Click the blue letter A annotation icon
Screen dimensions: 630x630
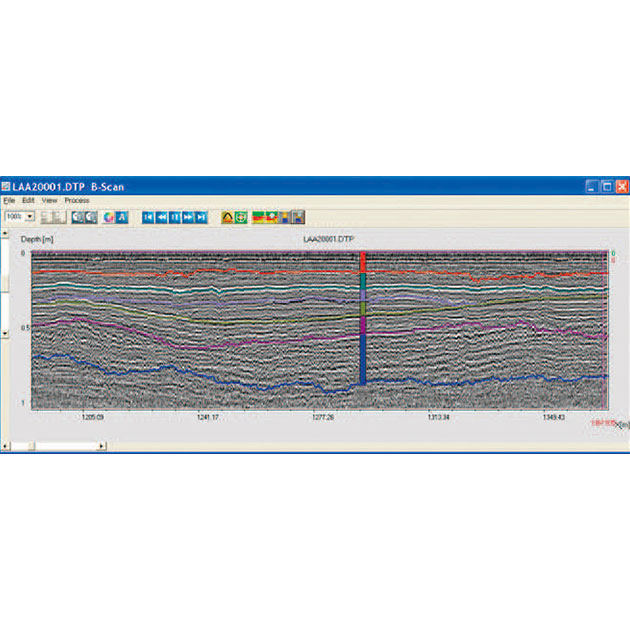[x=122, y=217]
